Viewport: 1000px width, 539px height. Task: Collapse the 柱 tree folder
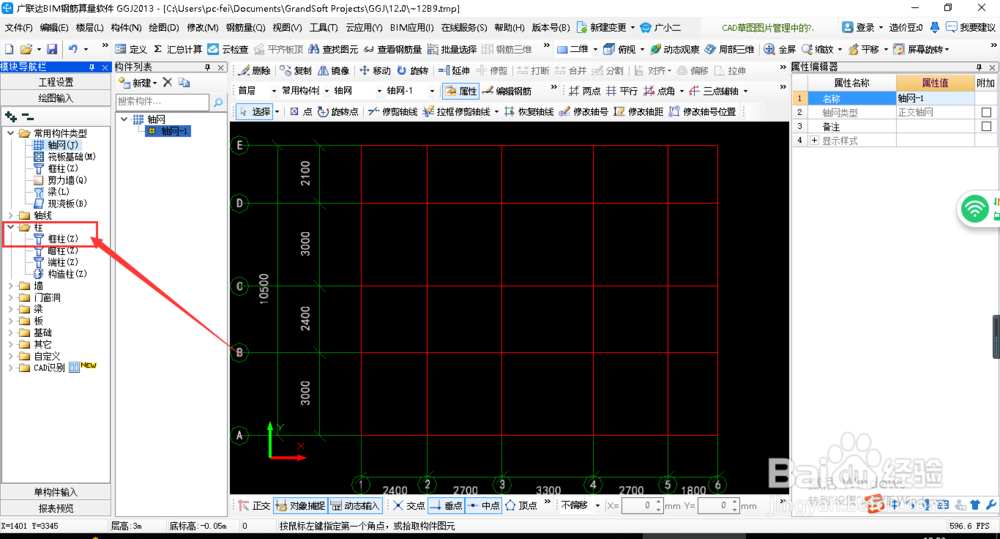tap(10, 227)
